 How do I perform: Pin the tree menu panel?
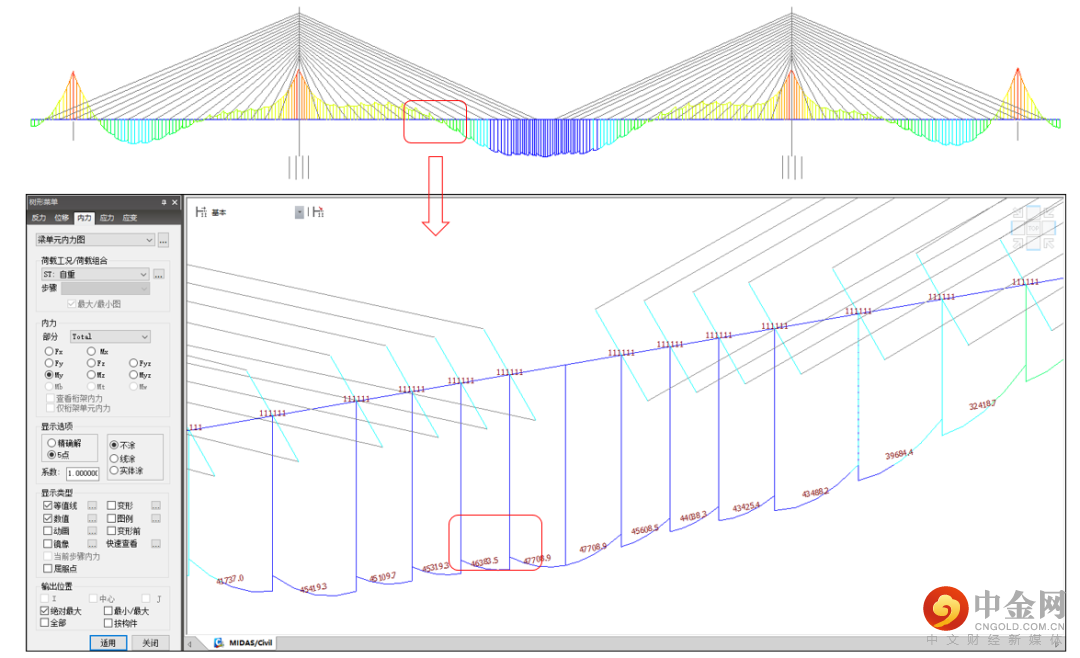pos(164,202)
